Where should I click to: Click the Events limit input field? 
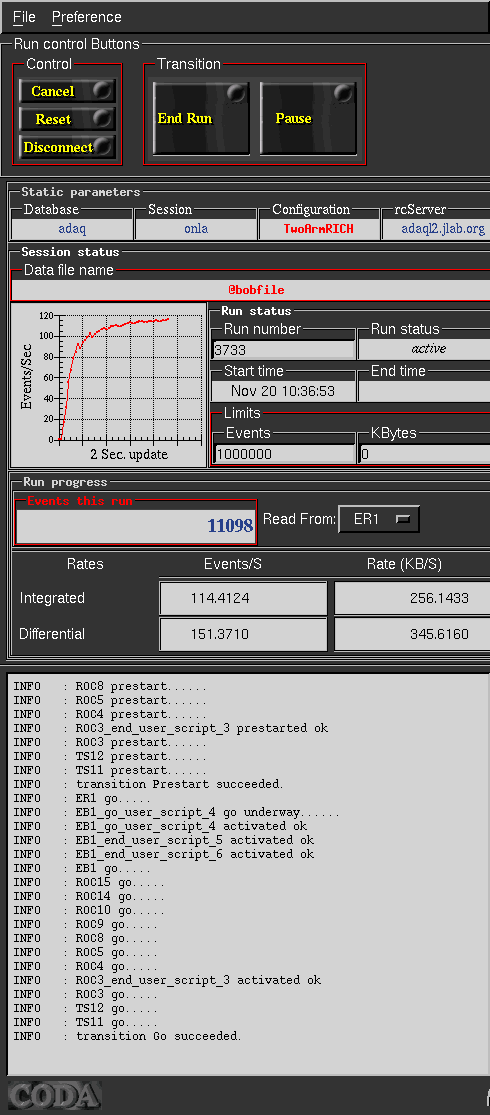click(284, 454)
